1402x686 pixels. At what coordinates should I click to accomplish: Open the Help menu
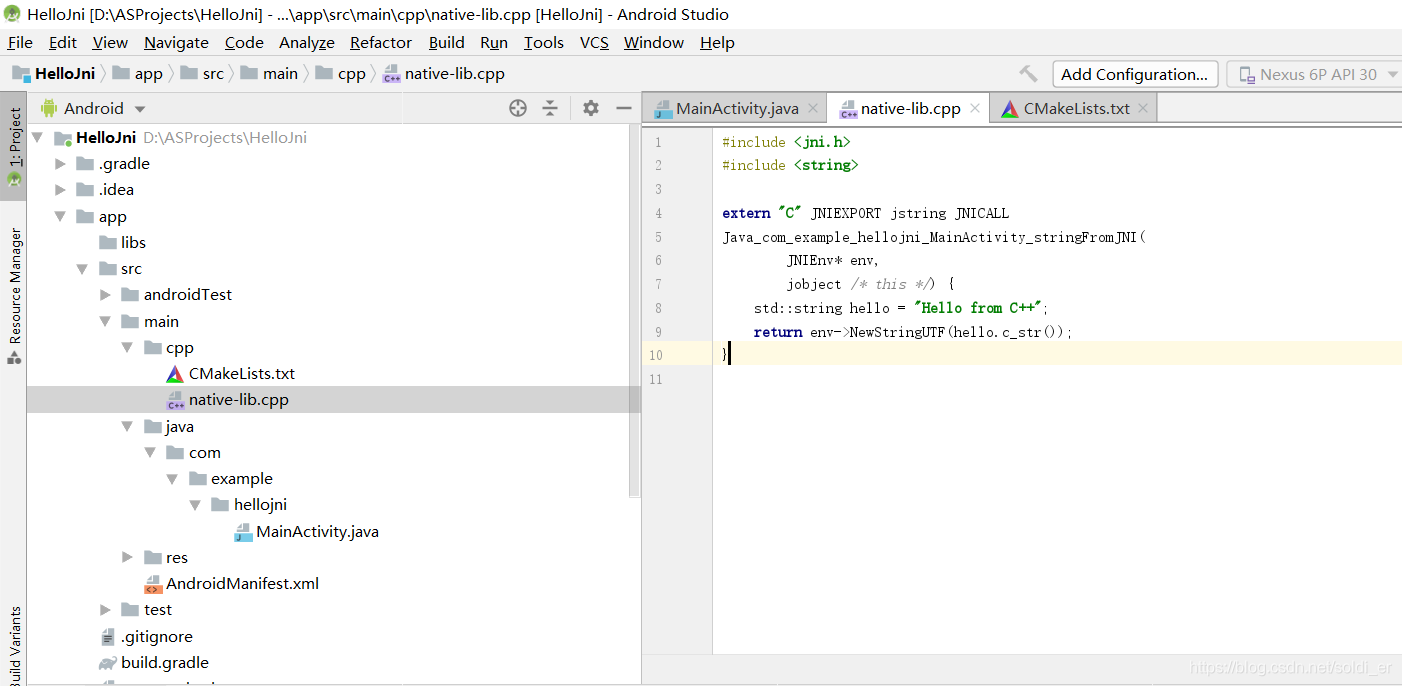pos(717,42)
